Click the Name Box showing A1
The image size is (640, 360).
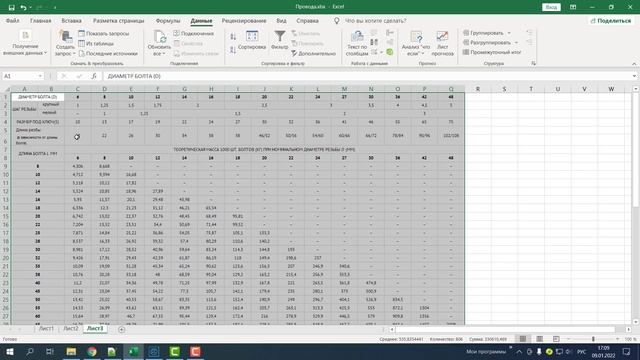tap(20, 76)
